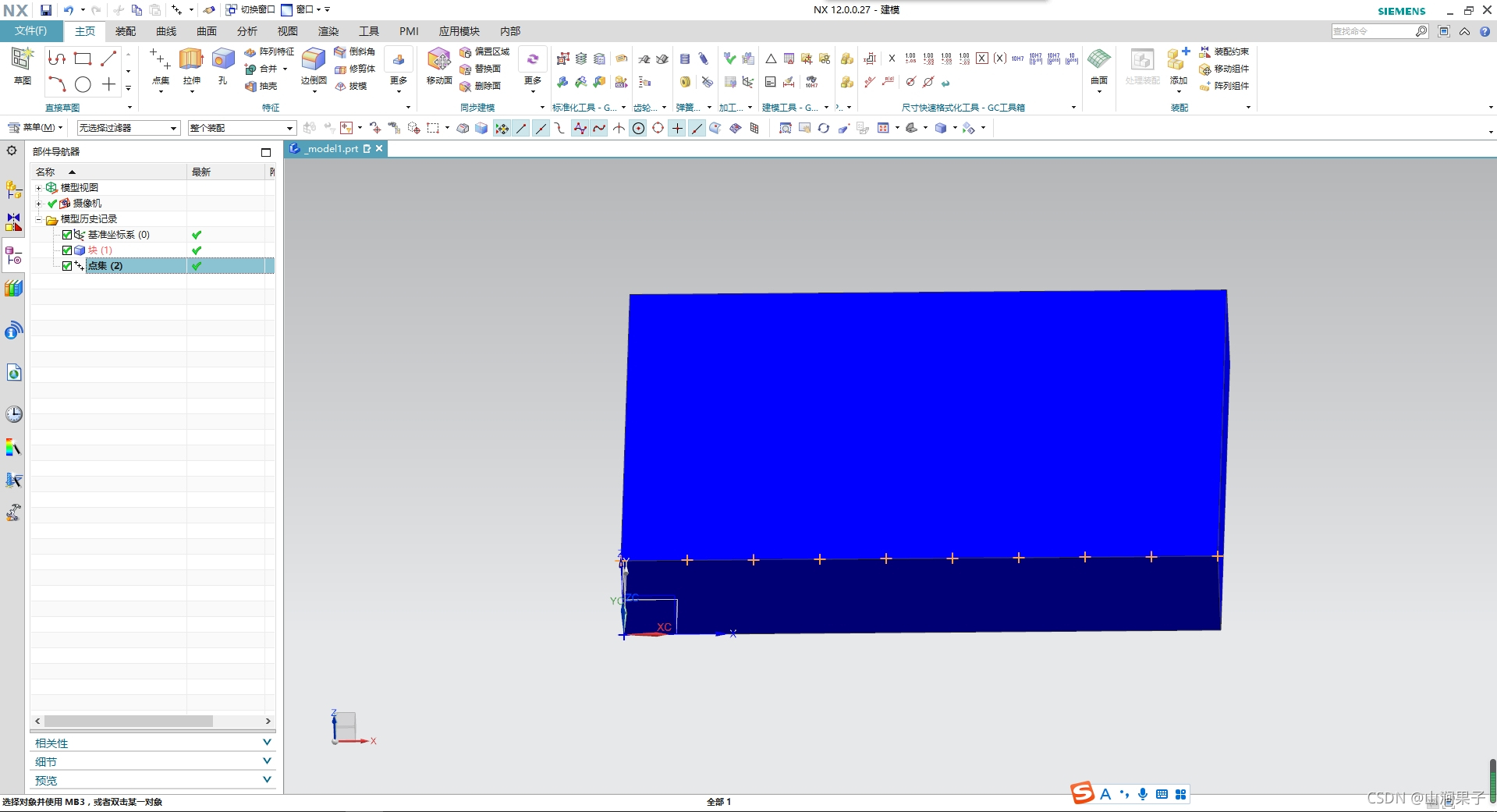
Task: Toggle the snap End Point option
Action: [521, 128]
